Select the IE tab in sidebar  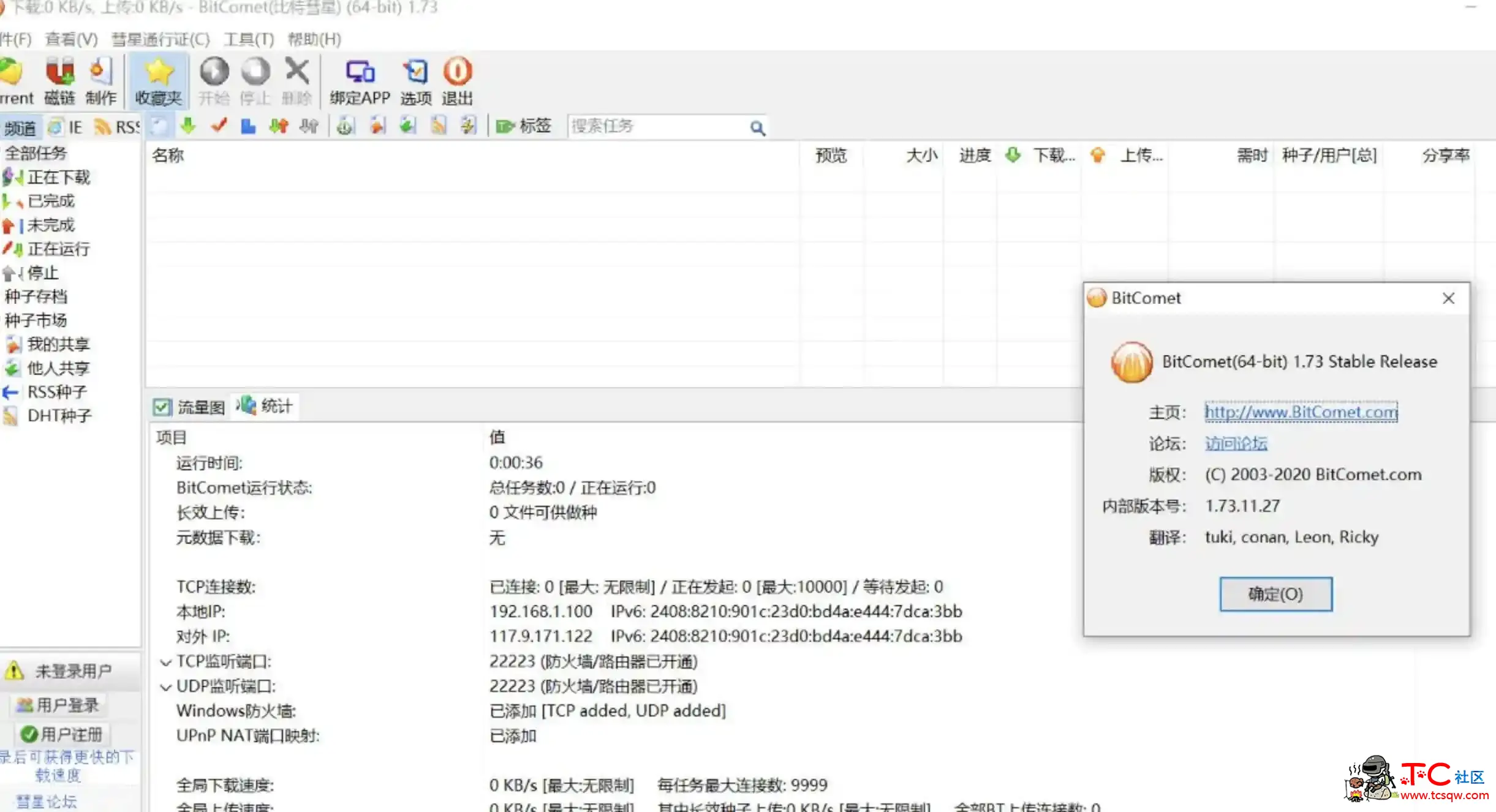click(66, 127)
